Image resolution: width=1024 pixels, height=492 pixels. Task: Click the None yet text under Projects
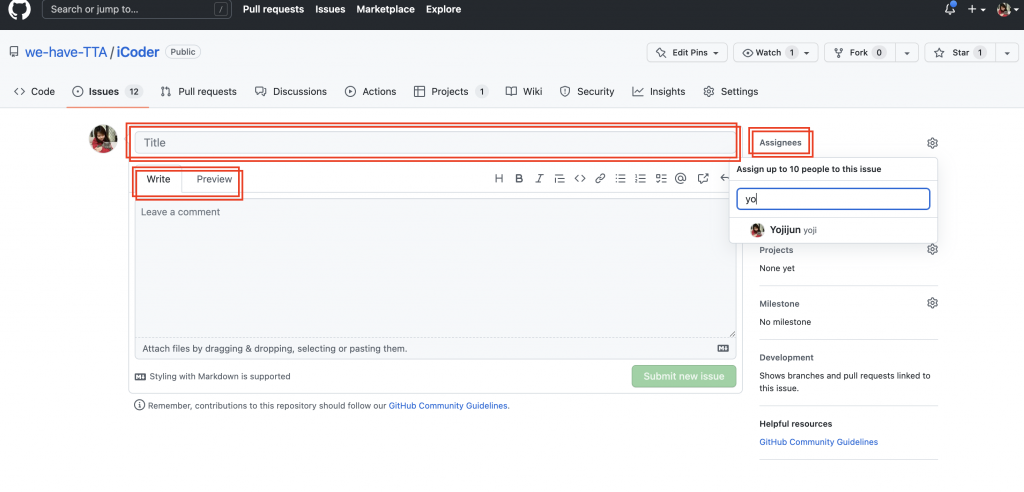click(x=777, y=268)
